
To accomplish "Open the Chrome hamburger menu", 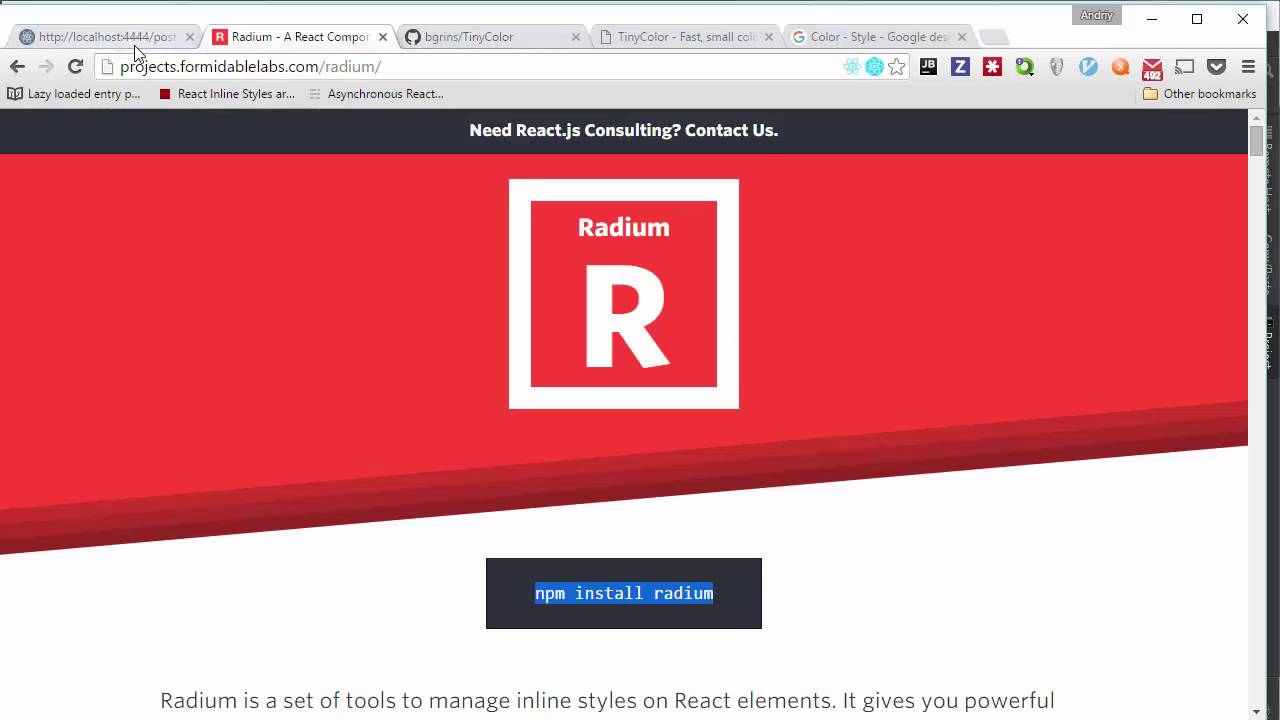I will pyautogui.click(x=1248, y=67).
